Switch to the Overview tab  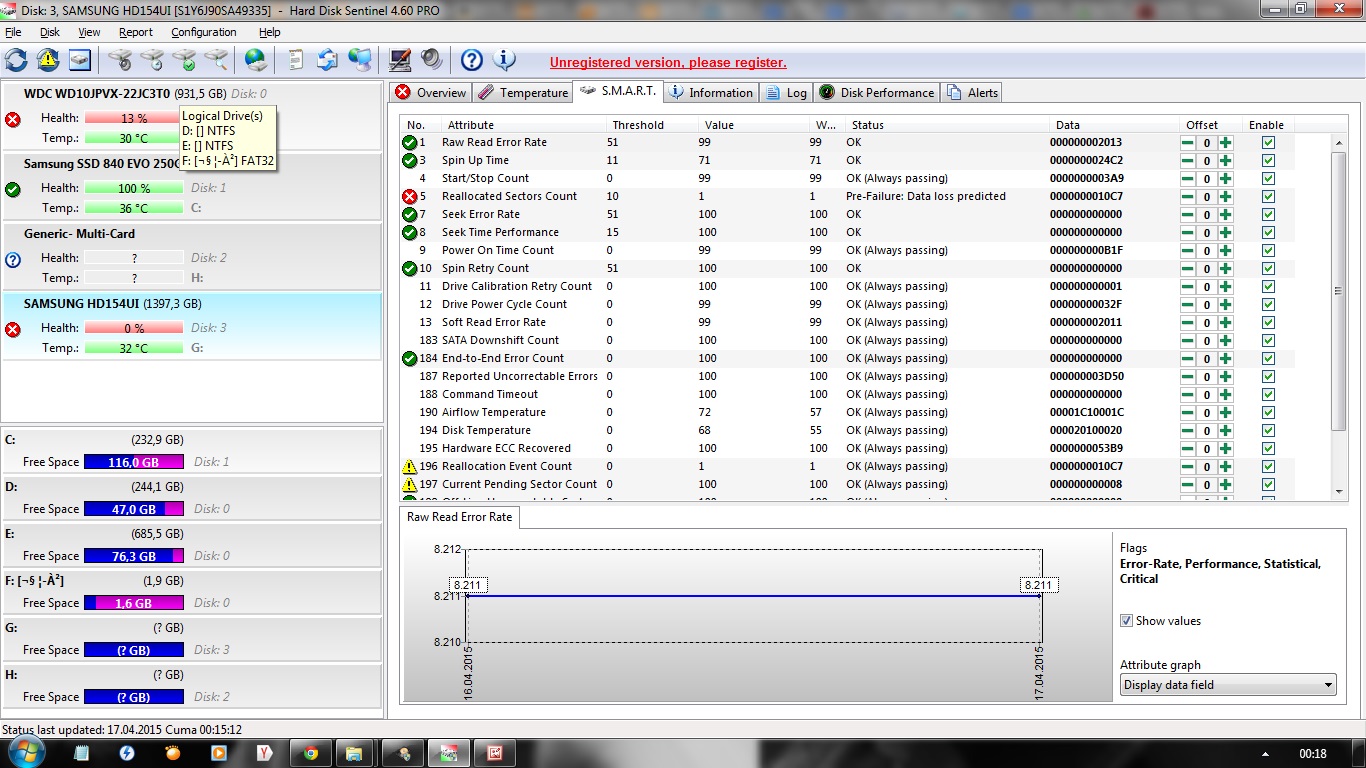(x=430, y=93)
